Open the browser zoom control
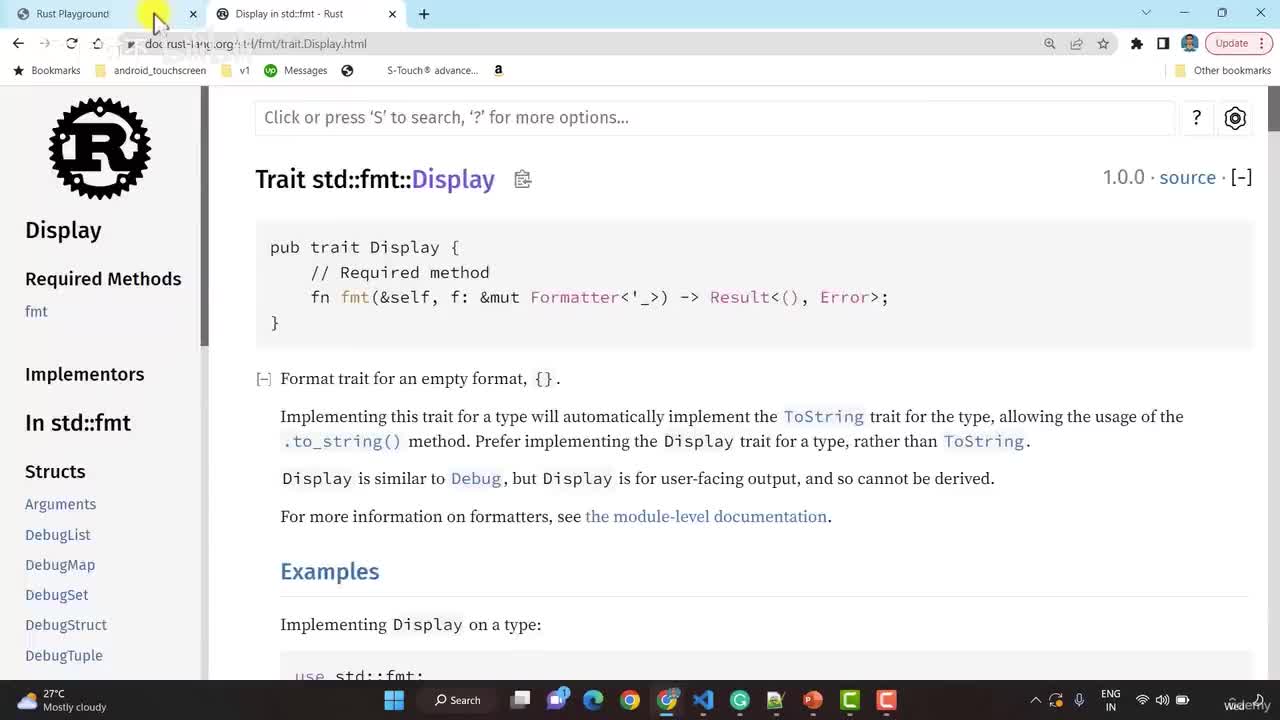Viewport: 1280px width, 720px height. [x=1049, y=44]
